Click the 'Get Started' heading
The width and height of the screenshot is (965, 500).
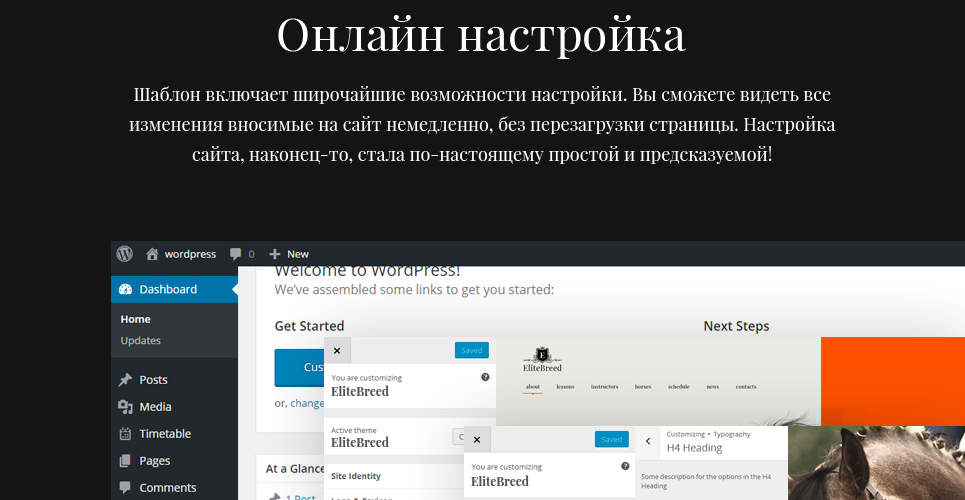tap(309, 326)
